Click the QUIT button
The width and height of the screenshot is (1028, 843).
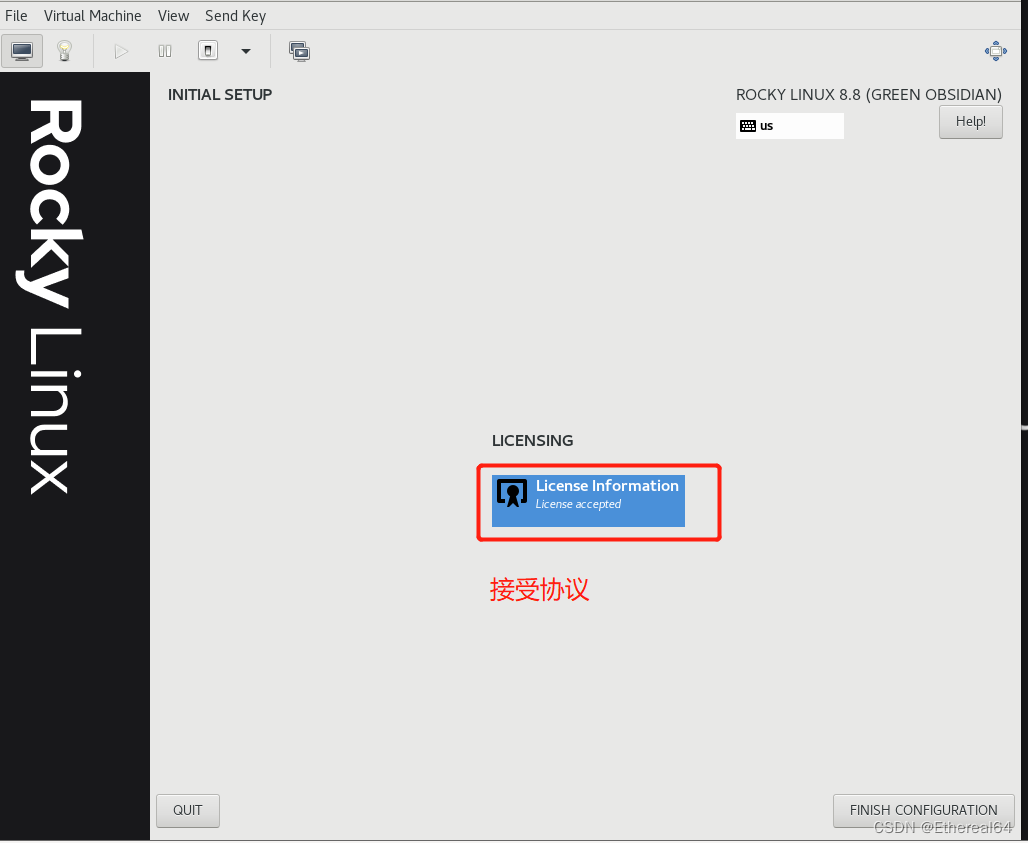pos(188,811)
